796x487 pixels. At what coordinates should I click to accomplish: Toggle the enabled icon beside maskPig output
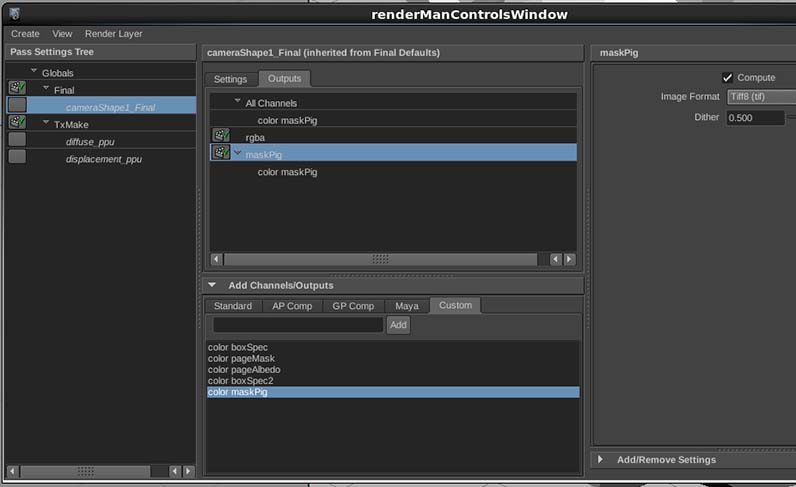pos(221,152)
